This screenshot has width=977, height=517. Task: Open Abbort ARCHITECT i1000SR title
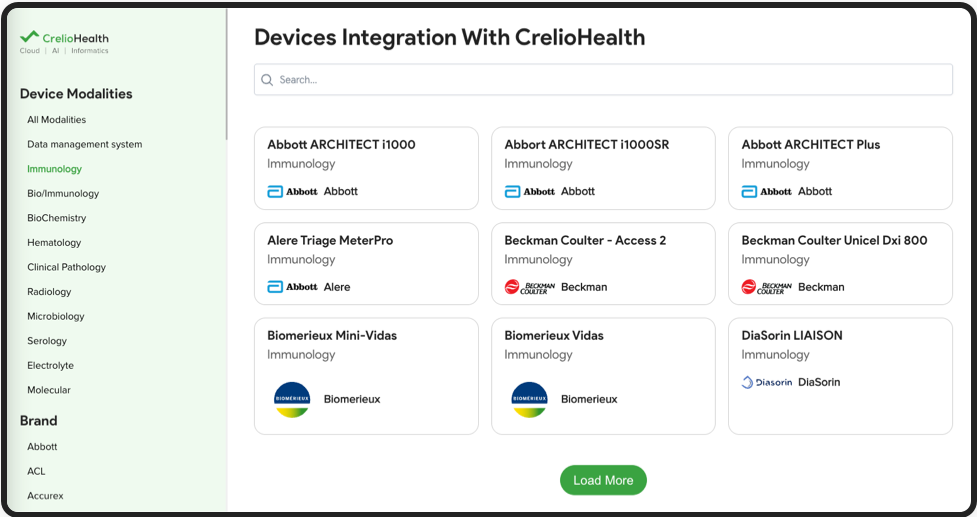coord(587,145)
